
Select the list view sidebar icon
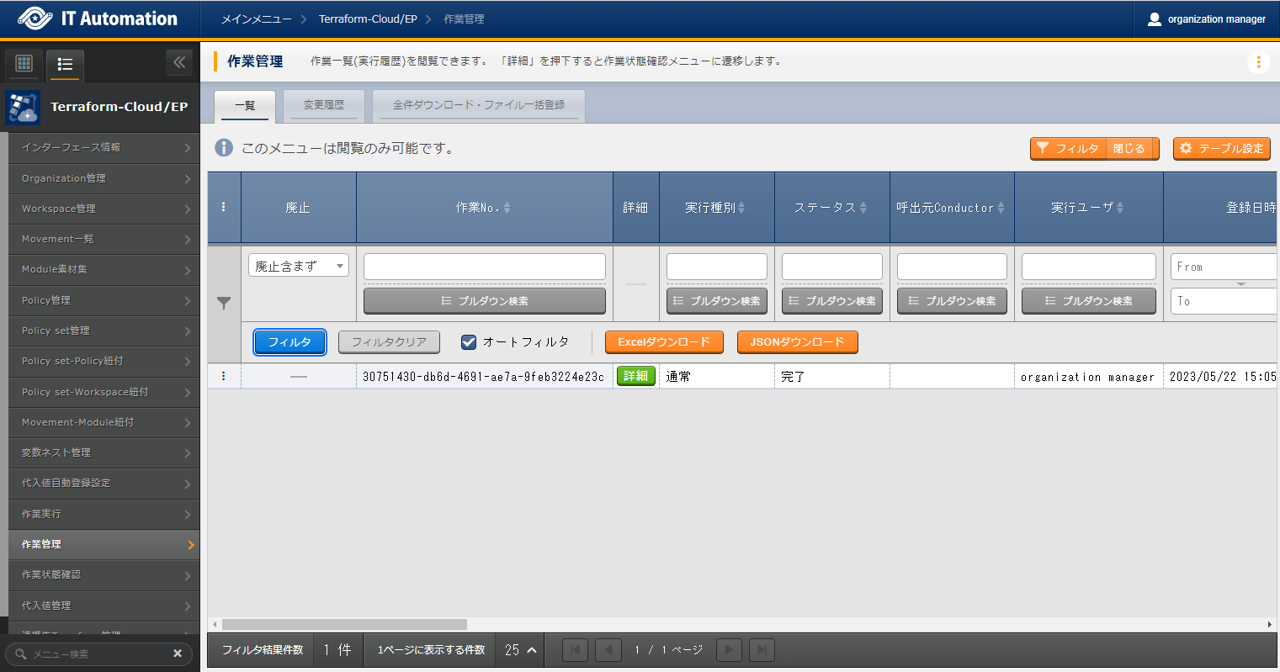click(x=65, y=64)
